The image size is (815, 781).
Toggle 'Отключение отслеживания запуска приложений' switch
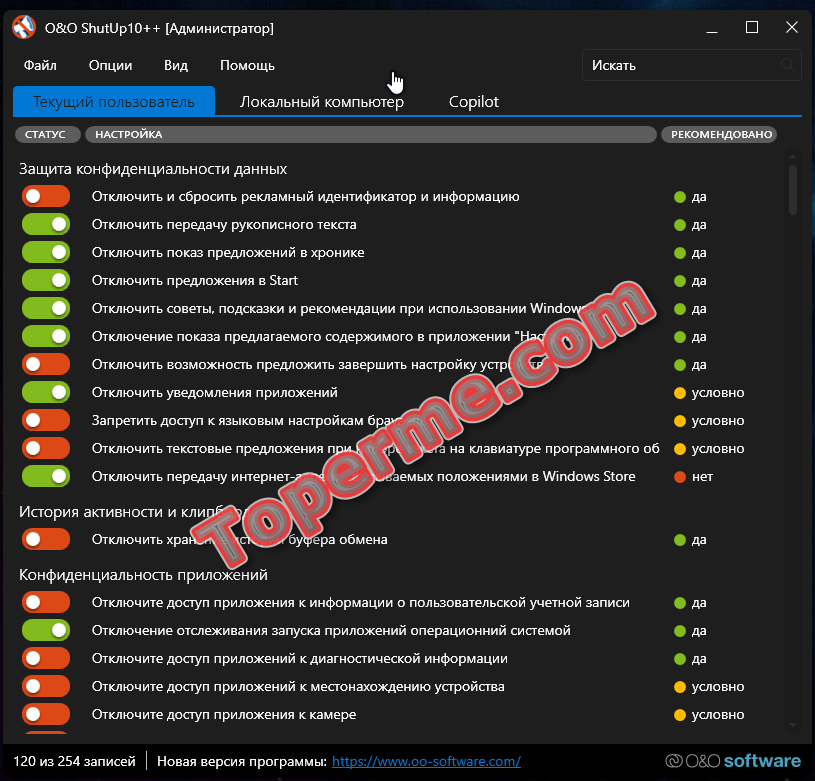click(46, 631)
